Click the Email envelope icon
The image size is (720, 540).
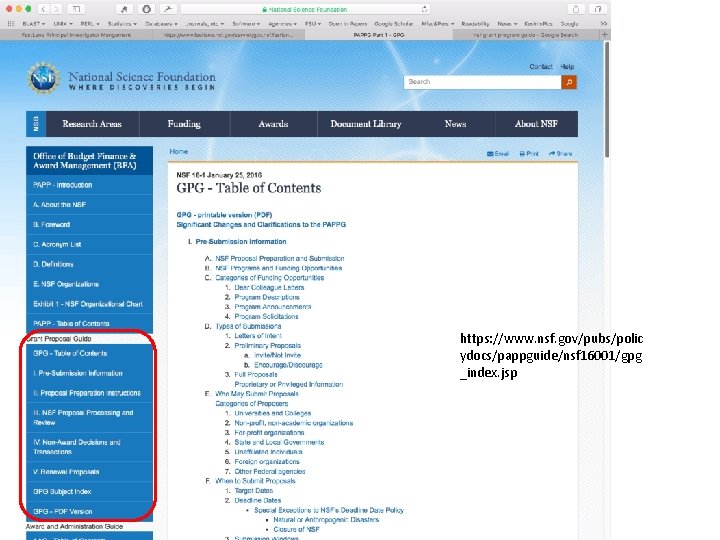click(489, 154)
